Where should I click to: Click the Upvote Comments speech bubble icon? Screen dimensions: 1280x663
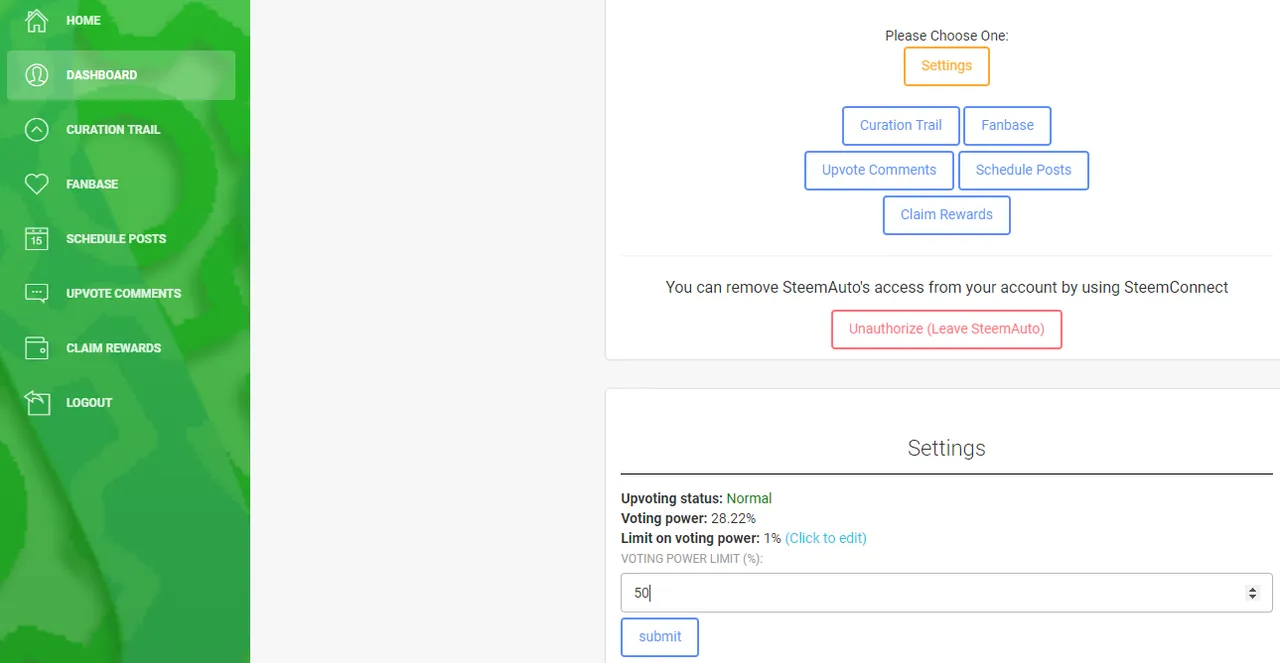36,293
